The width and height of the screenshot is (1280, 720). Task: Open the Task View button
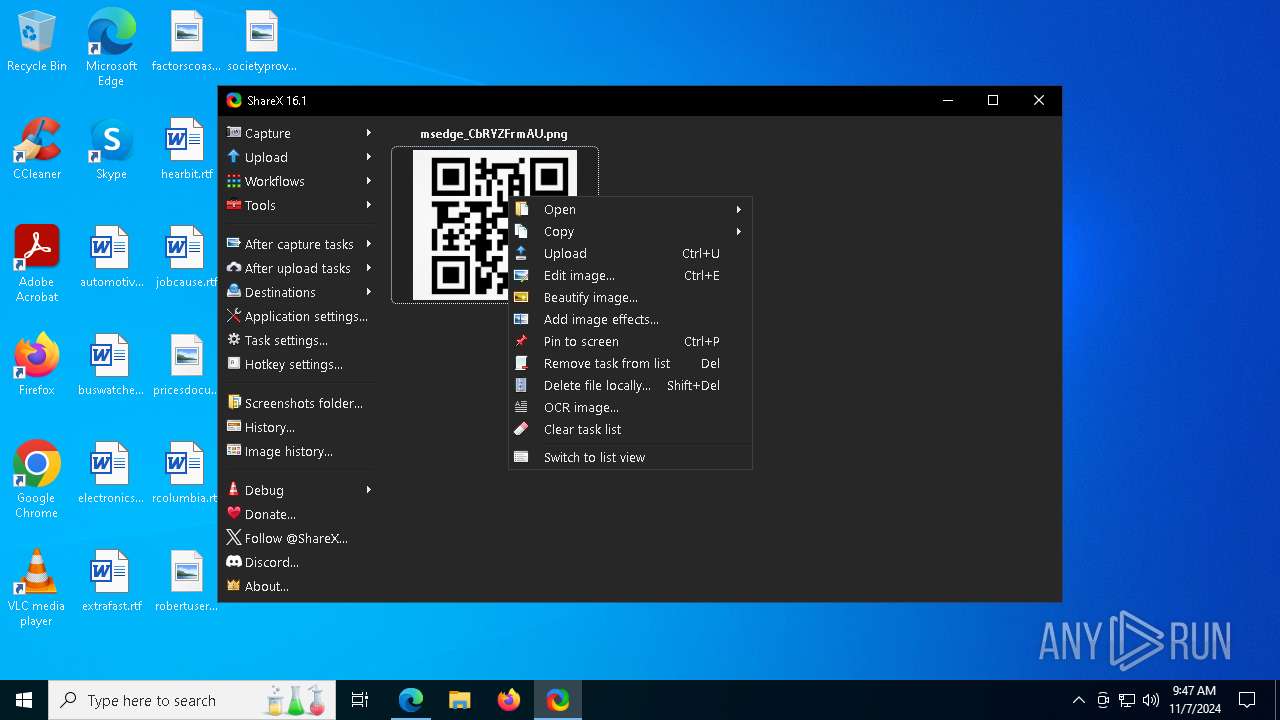click(x=360, y=700)
